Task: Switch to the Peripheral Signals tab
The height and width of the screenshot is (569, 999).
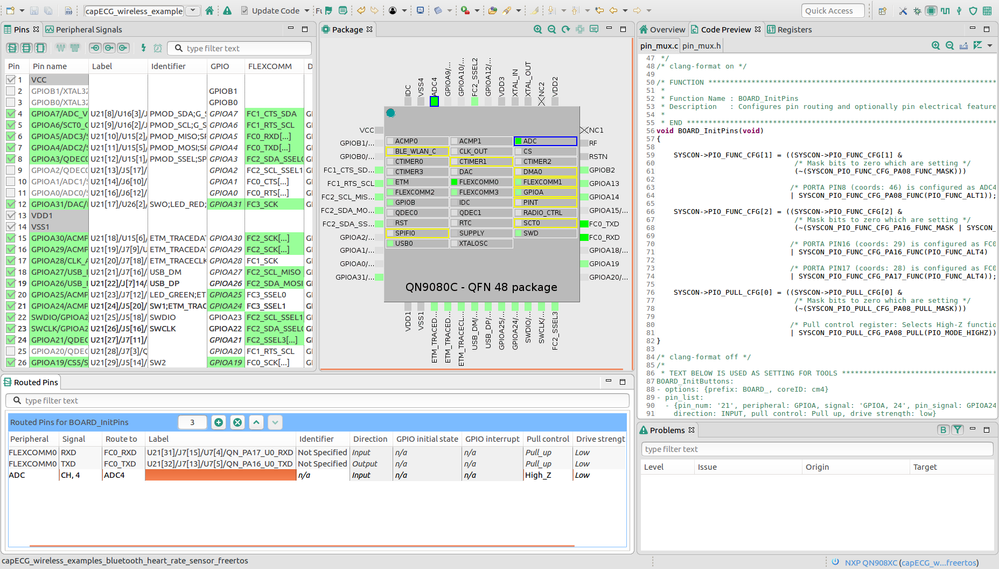Action: click(x=87, y=30)
